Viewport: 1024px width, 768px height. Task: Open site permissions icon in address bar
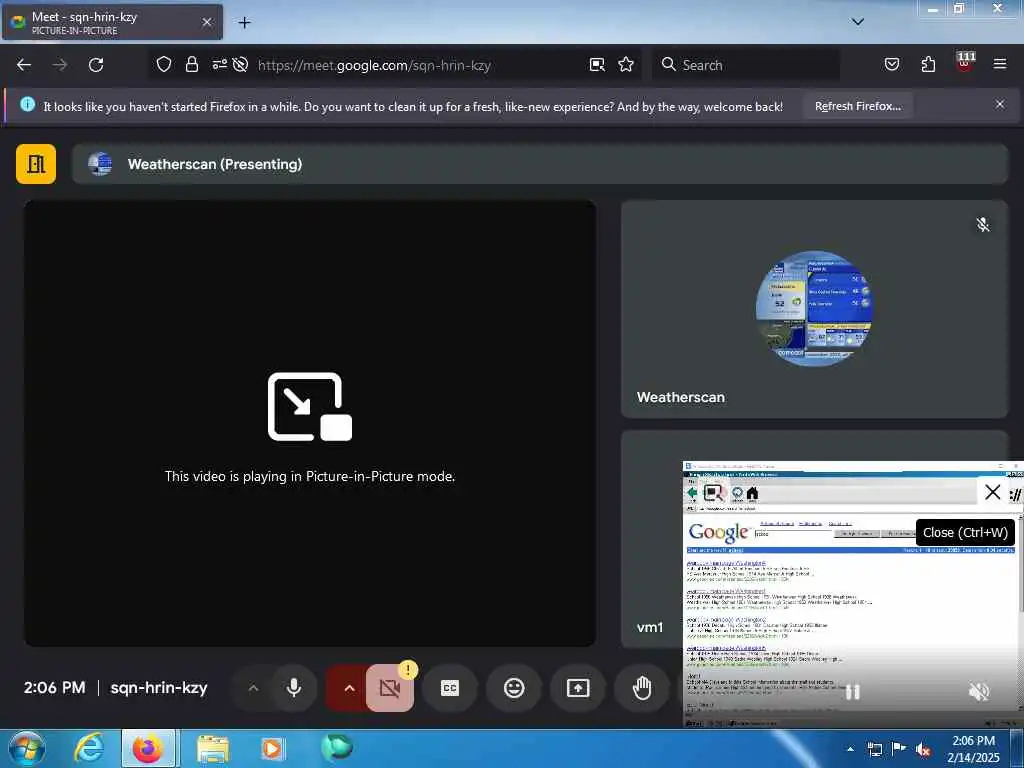pos(219,64)
